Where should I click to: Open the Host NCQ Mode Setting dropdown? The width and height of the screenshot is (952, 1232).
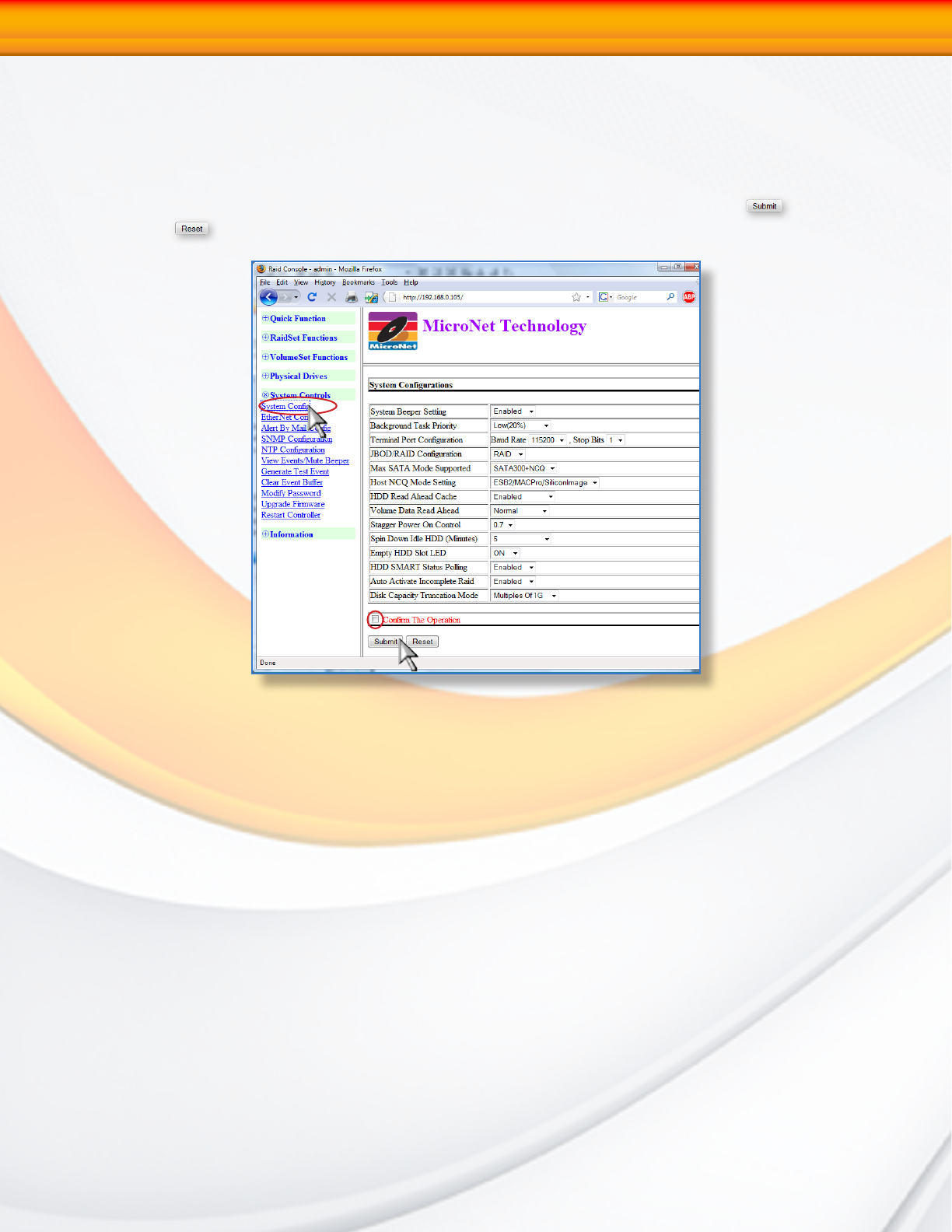click(545, 482)
